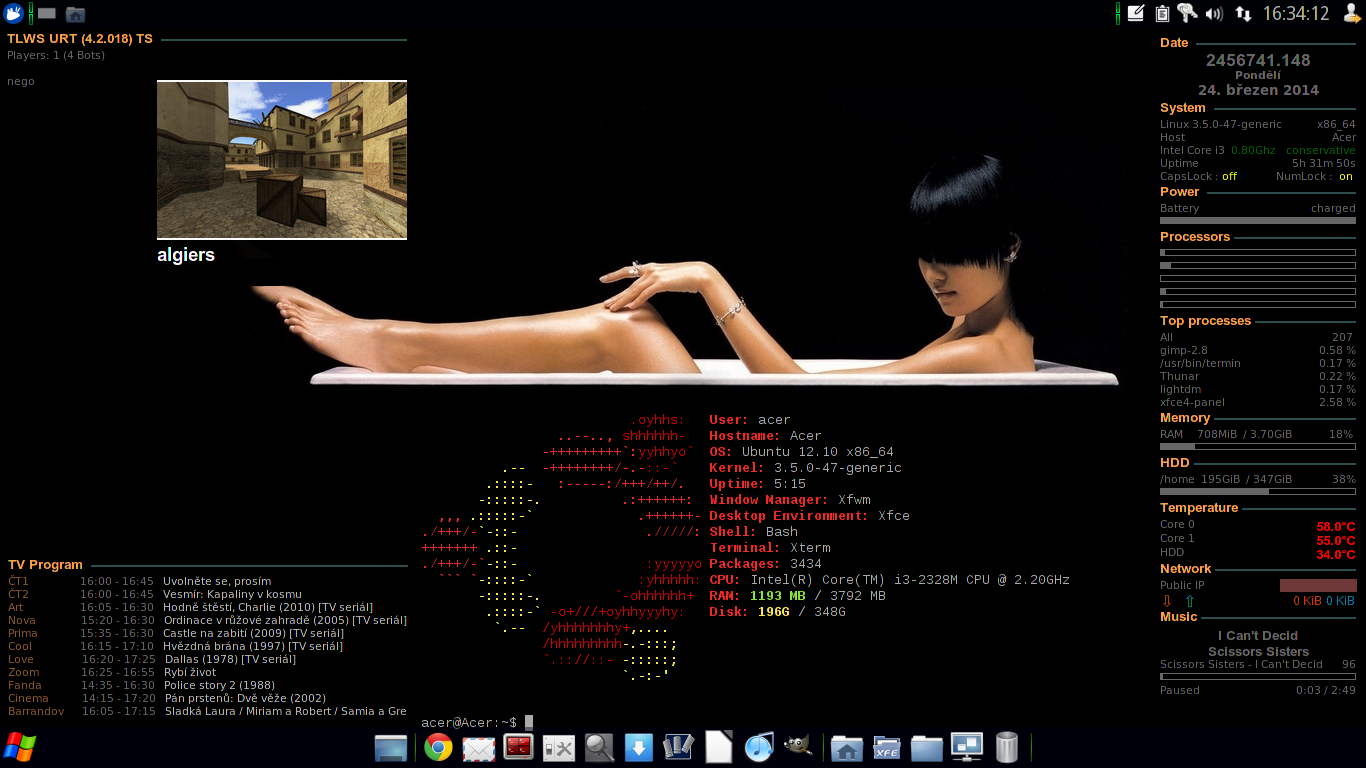The width and height of the screenshot is (1366, 768).
Task: Select 'Dallas (1978)' Love row
Action: coord(207,659)
